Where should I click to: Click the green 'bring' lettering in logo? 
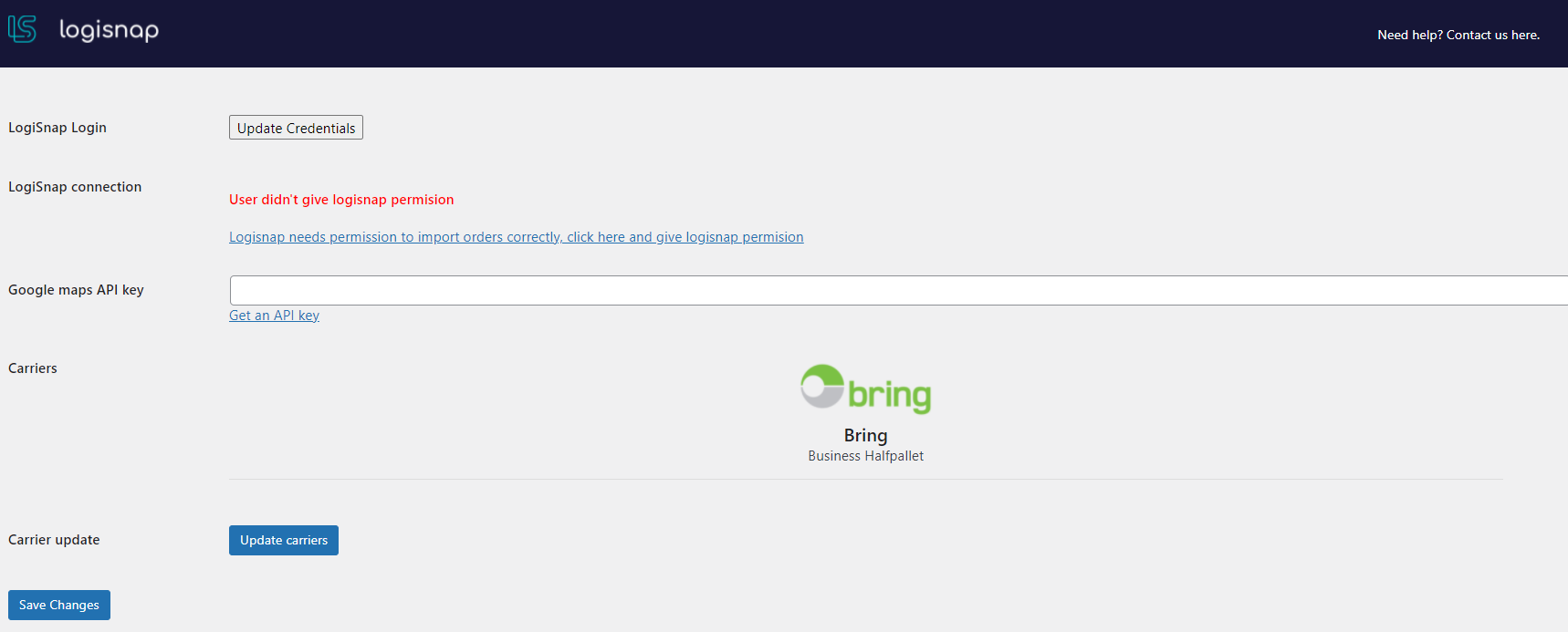pos(889,396)
